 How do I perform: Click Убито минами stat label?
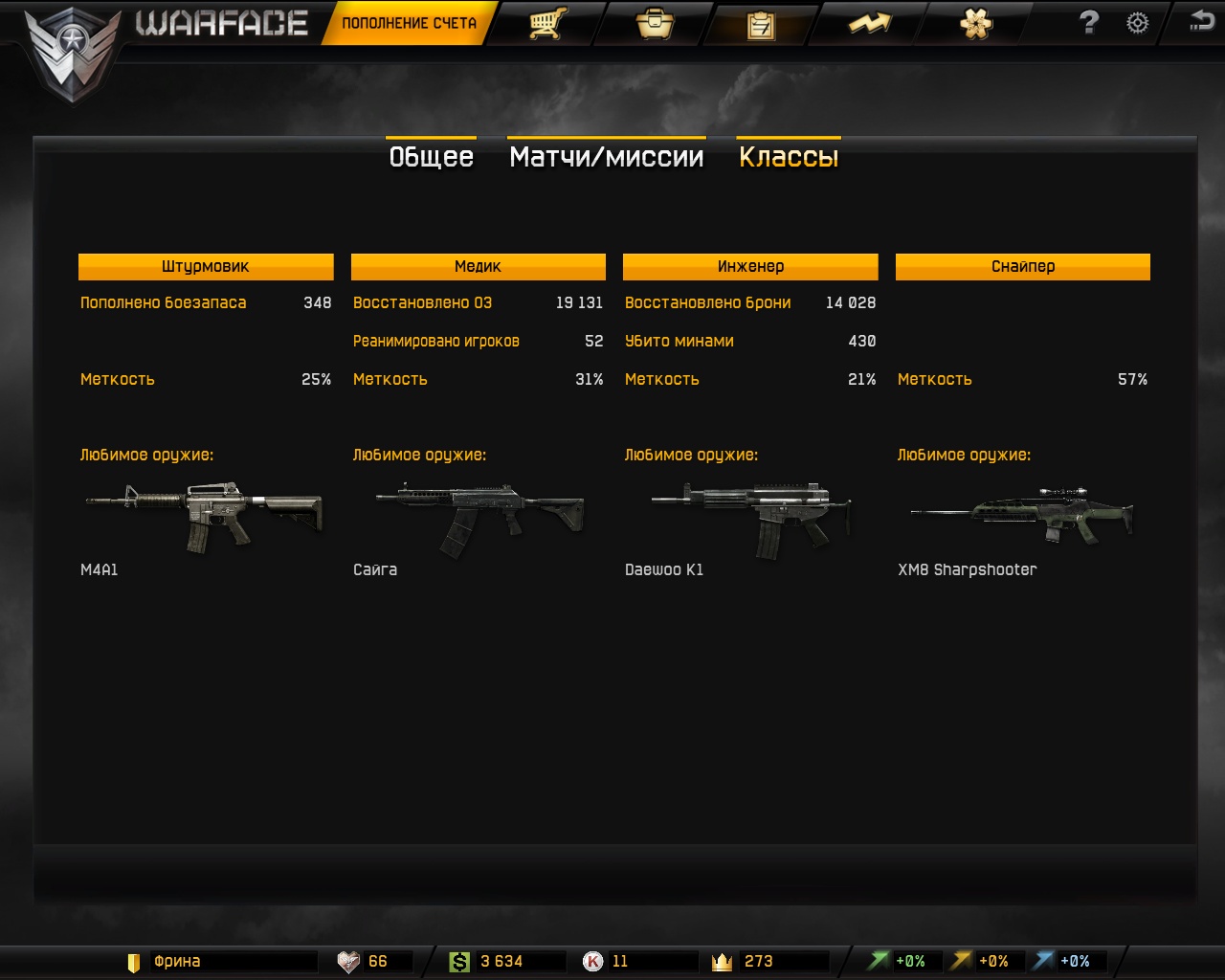click(x=679, y=341)
